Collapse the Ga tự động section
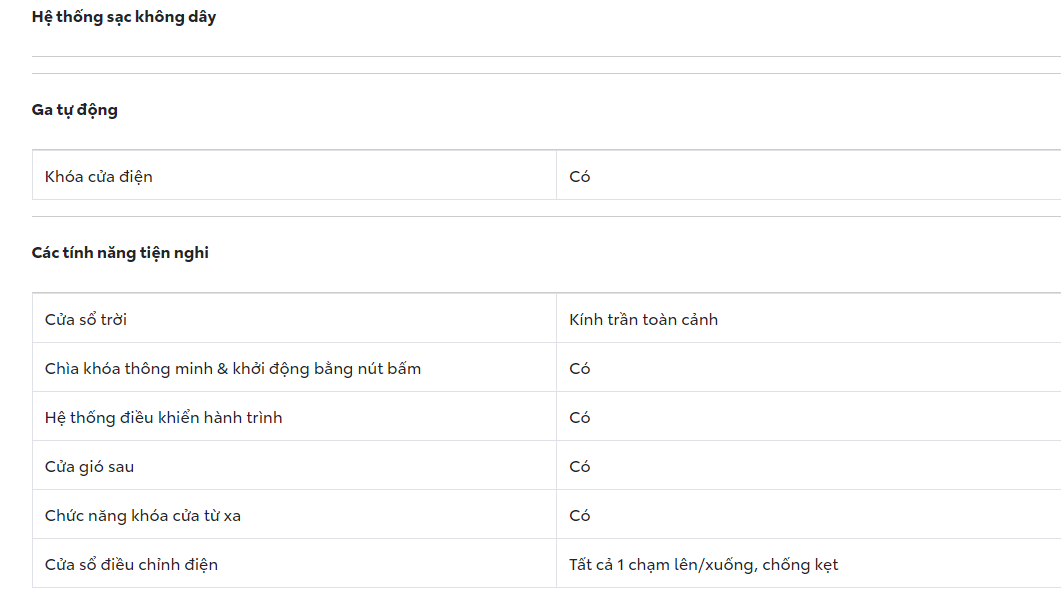 pos(75,110)
